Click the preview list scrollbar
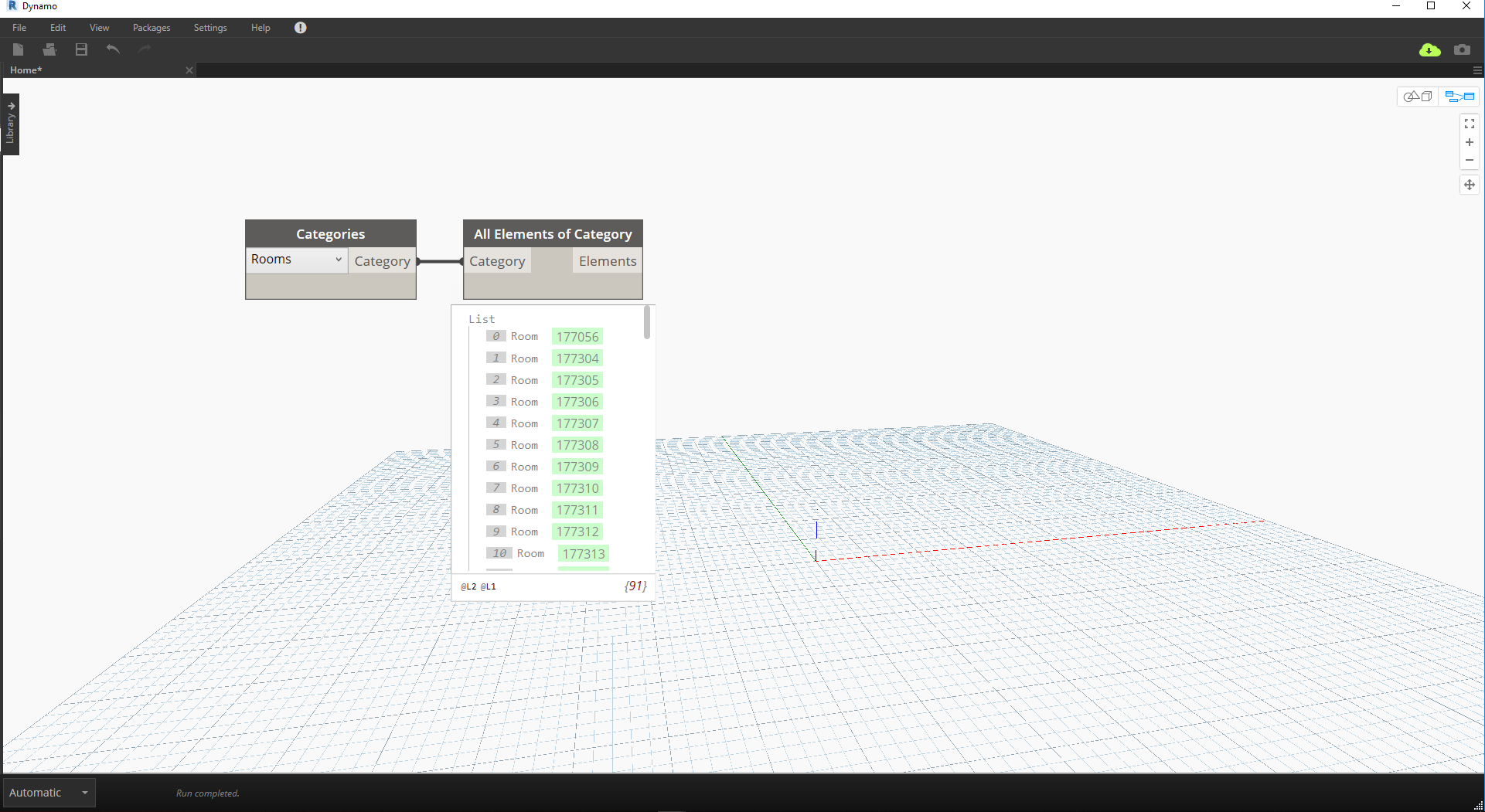The image size is (1485, 812). point(647,323)
